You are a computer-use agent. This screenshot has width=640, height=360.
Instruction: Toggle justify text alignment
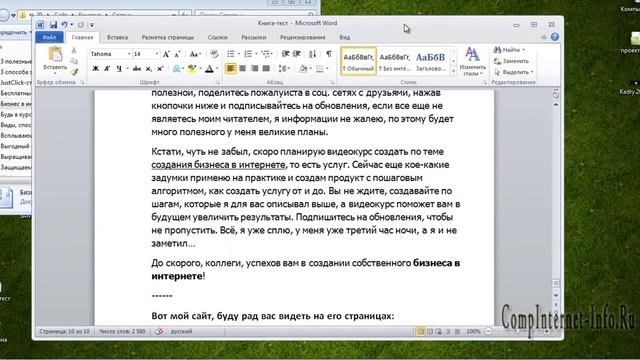266,69
